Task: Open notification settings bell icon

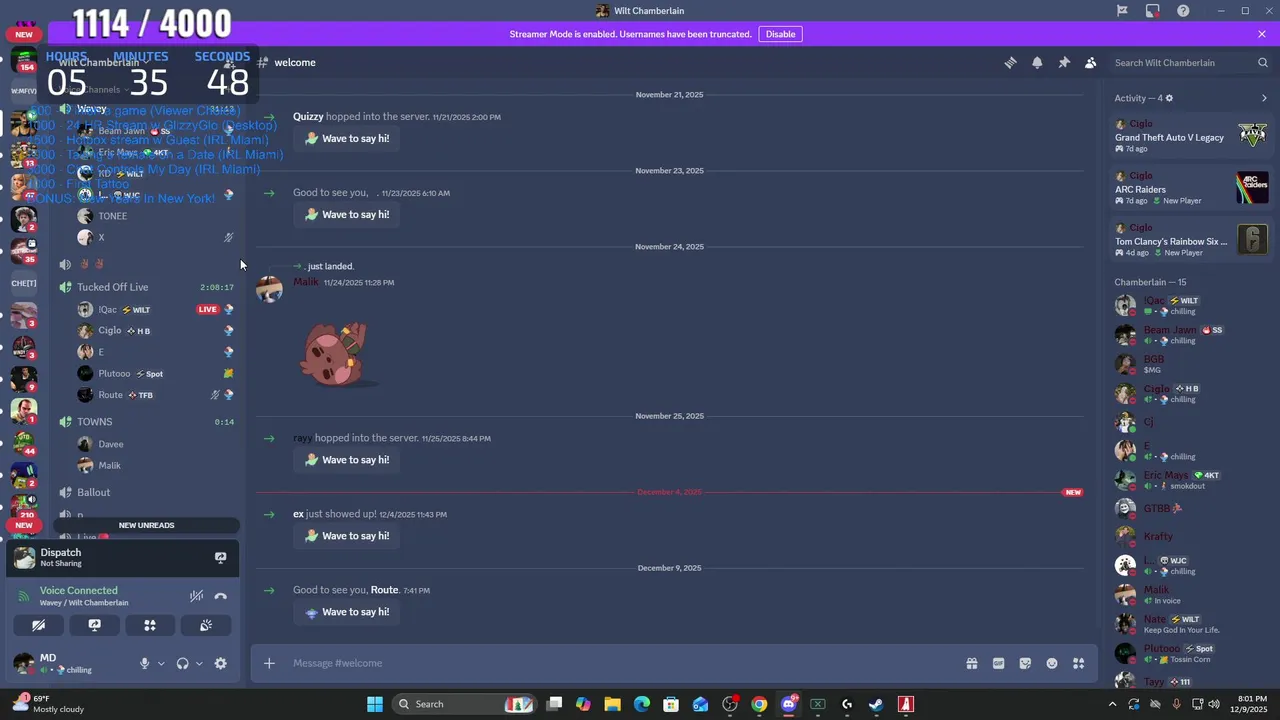Action: [1037, 62]
